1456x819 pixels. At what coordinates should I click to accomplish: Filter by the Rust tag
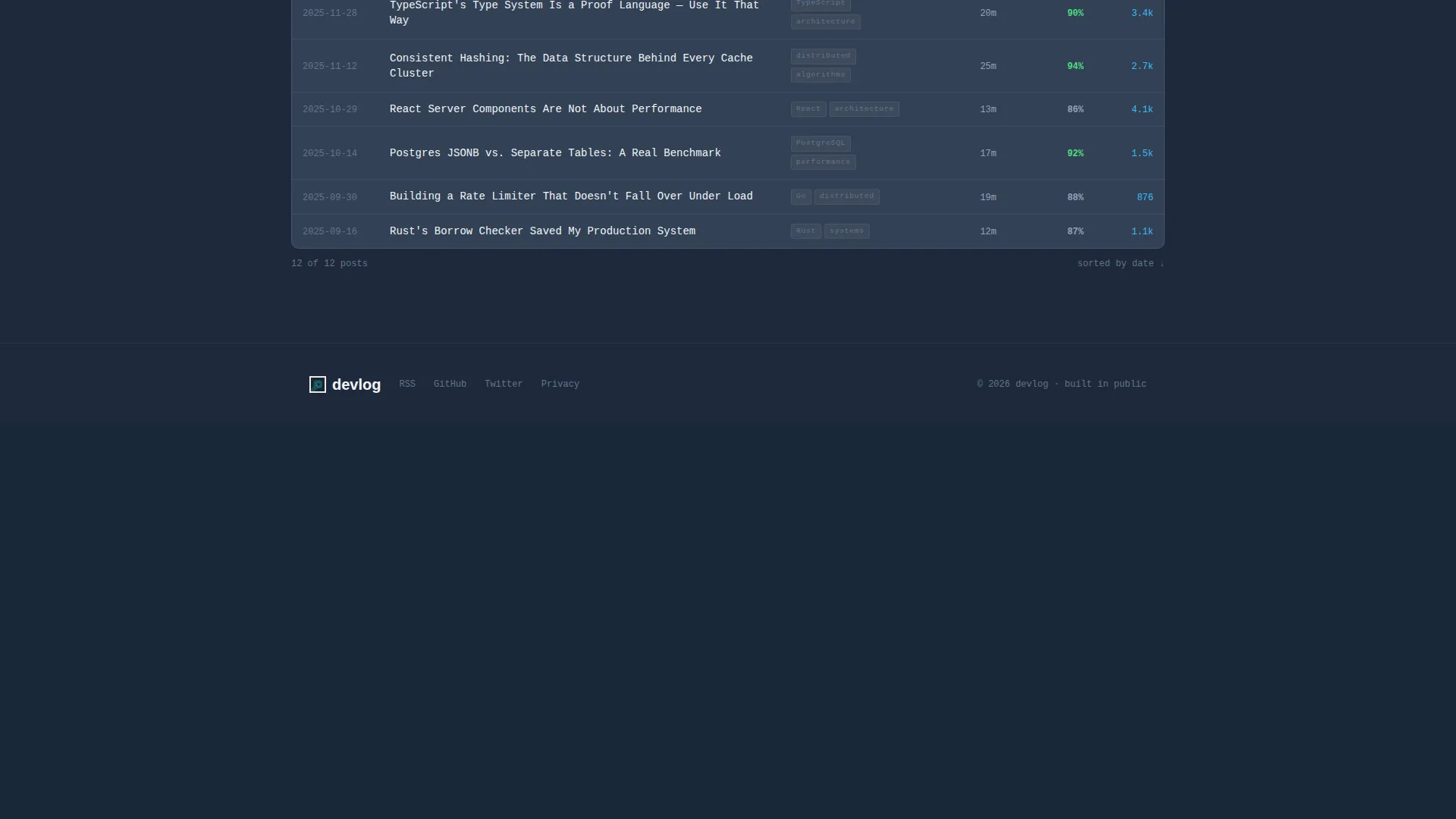coord(805,231)
